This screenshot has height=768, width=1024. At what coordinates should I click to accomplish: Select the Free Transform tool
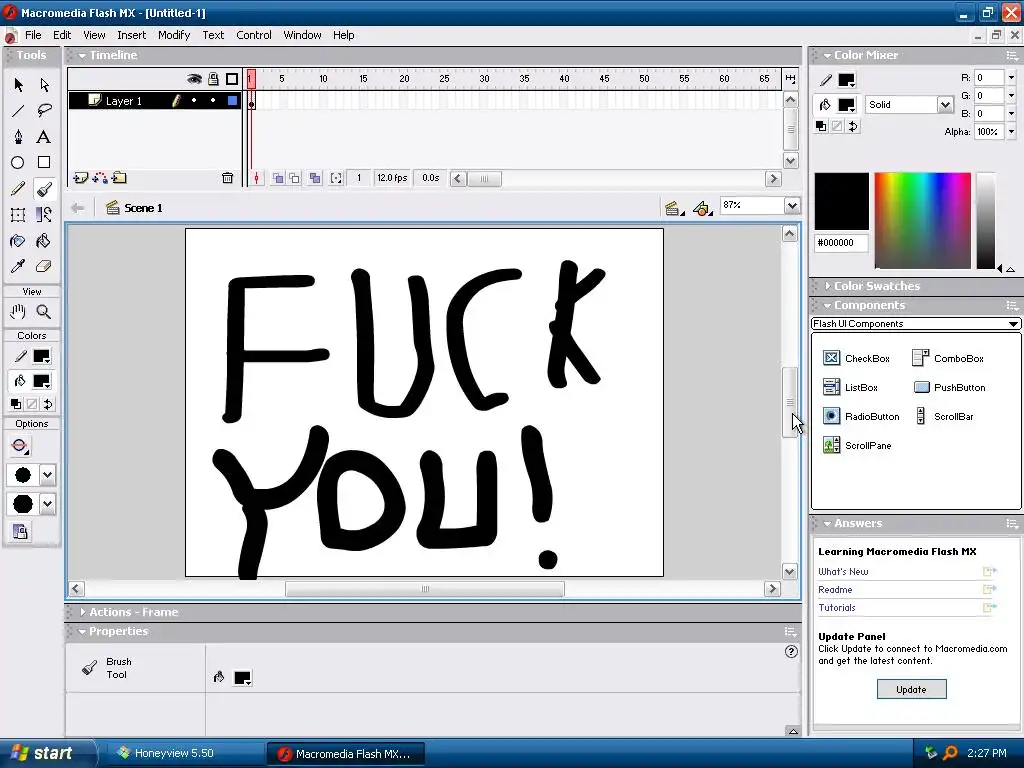tap(18, 215)
